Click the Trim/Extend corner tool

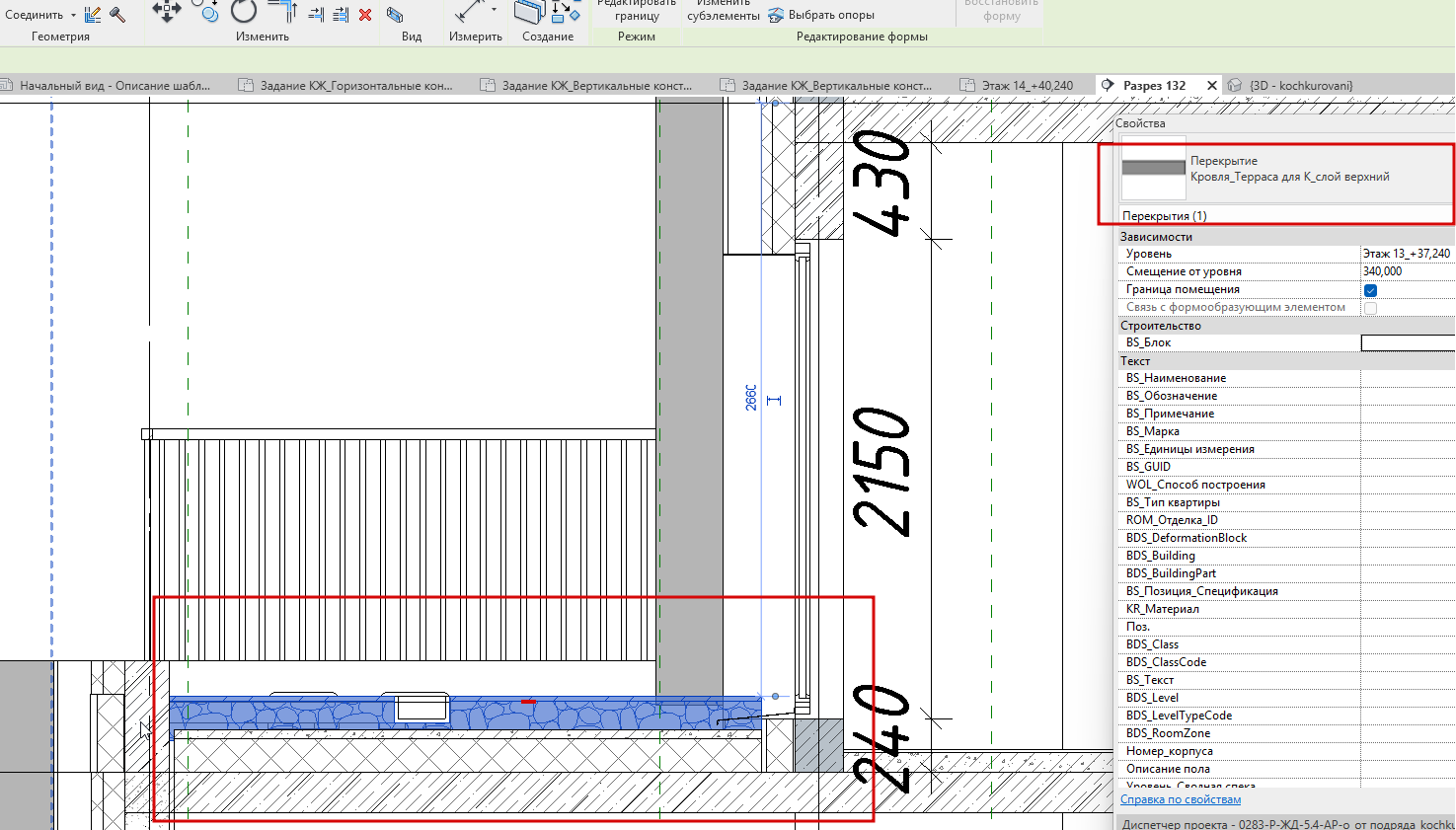(283, 11)
